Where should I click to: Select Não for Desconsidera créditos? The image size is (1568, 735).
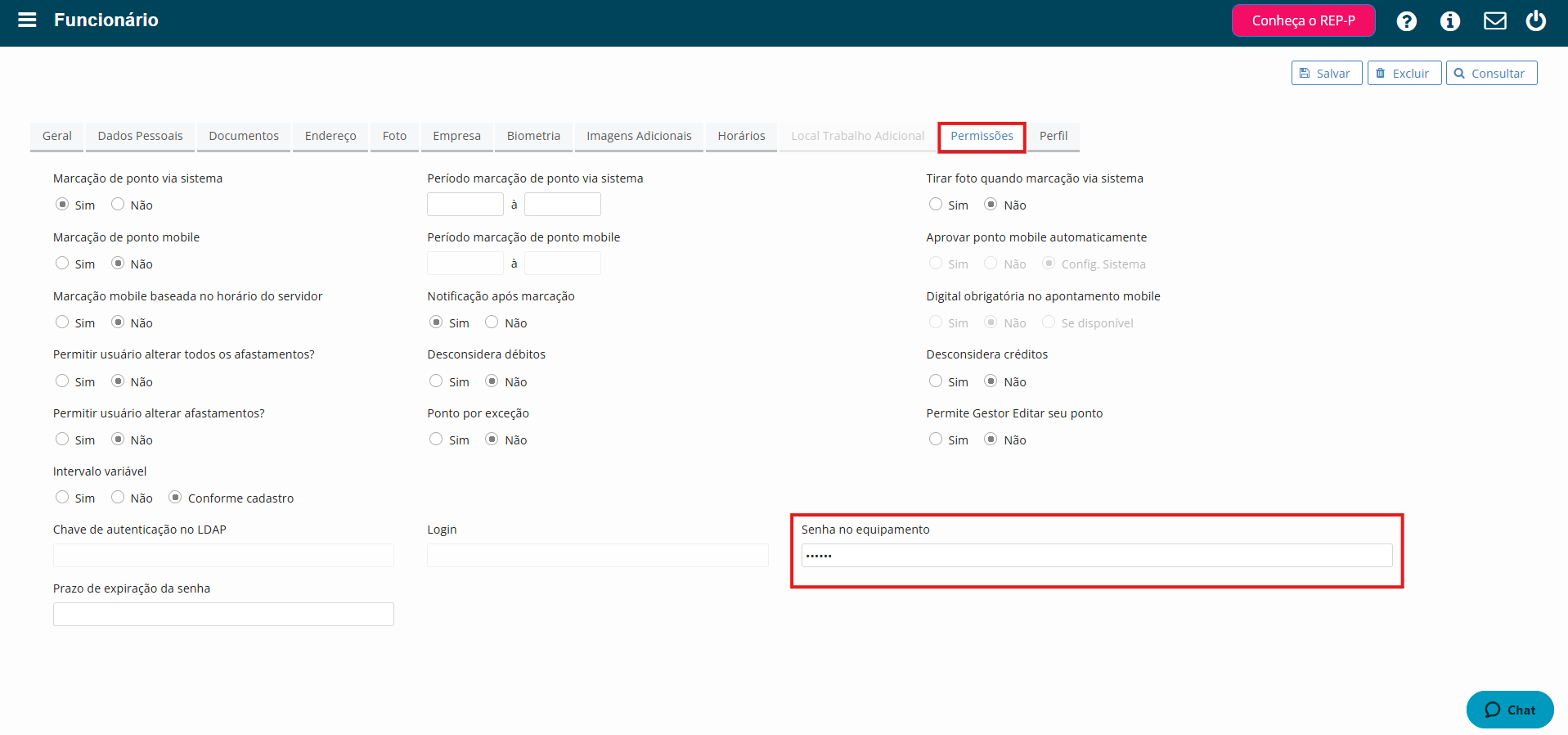(991, 381)
